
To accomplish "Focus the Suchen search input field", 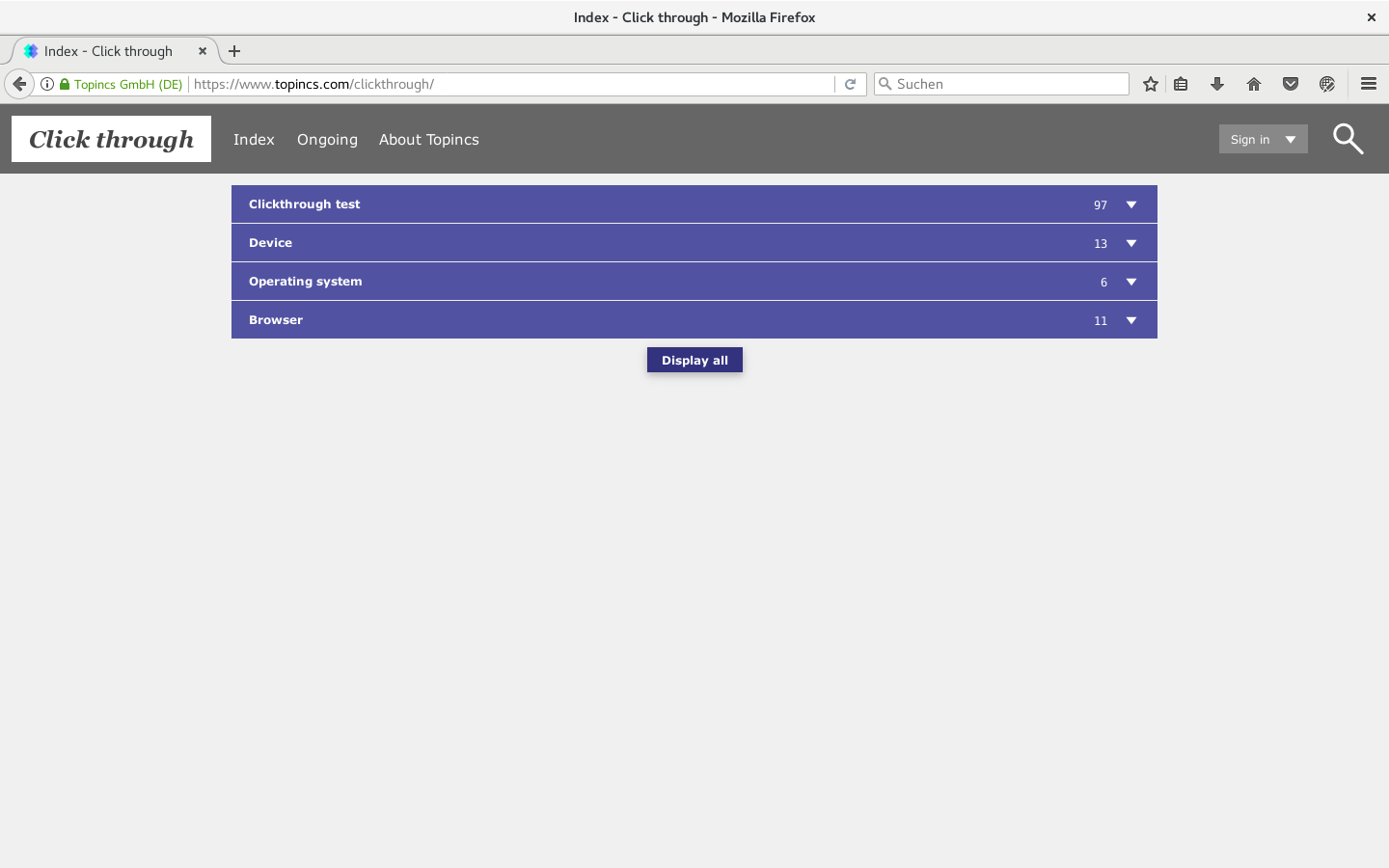I will pyautogui.click(x=1008, y=84).
